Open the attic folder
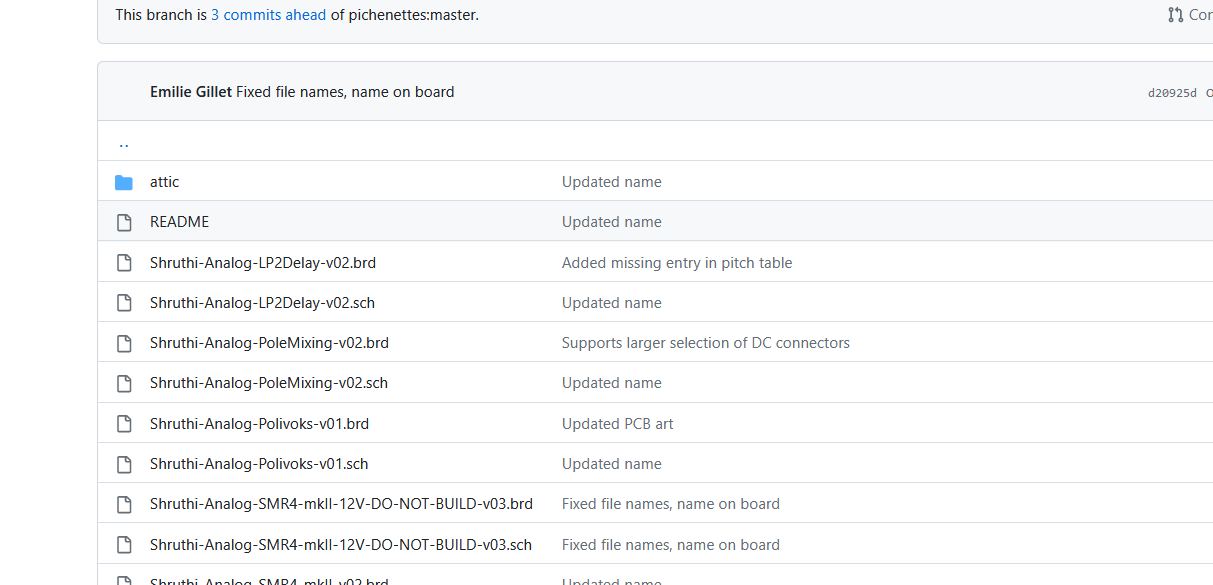This screenshot has width=1213, height=585. pyautogui.click(x=165, y=182)
